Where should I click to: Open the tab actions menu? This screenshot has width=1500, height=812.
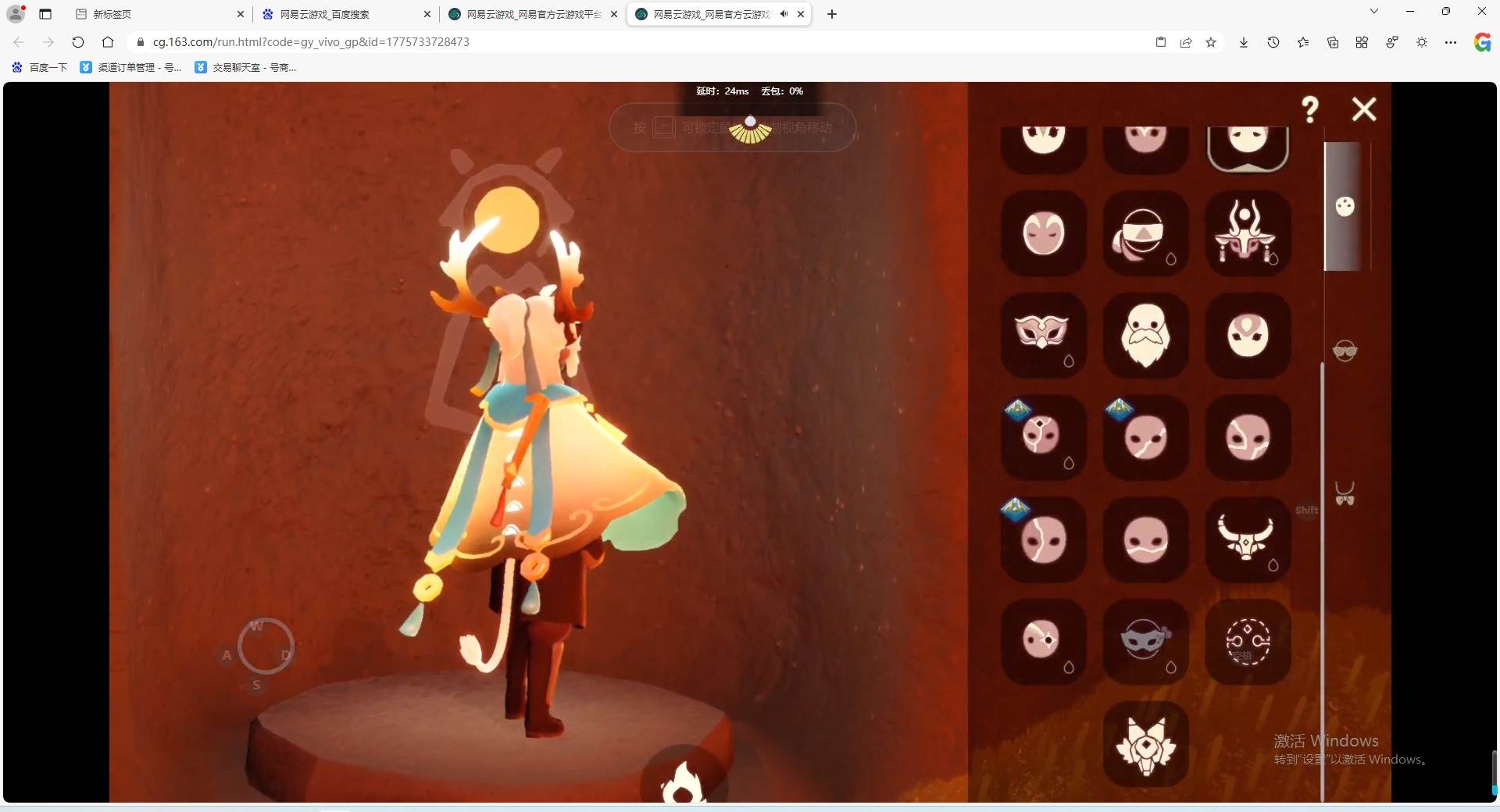coord(45,14)
